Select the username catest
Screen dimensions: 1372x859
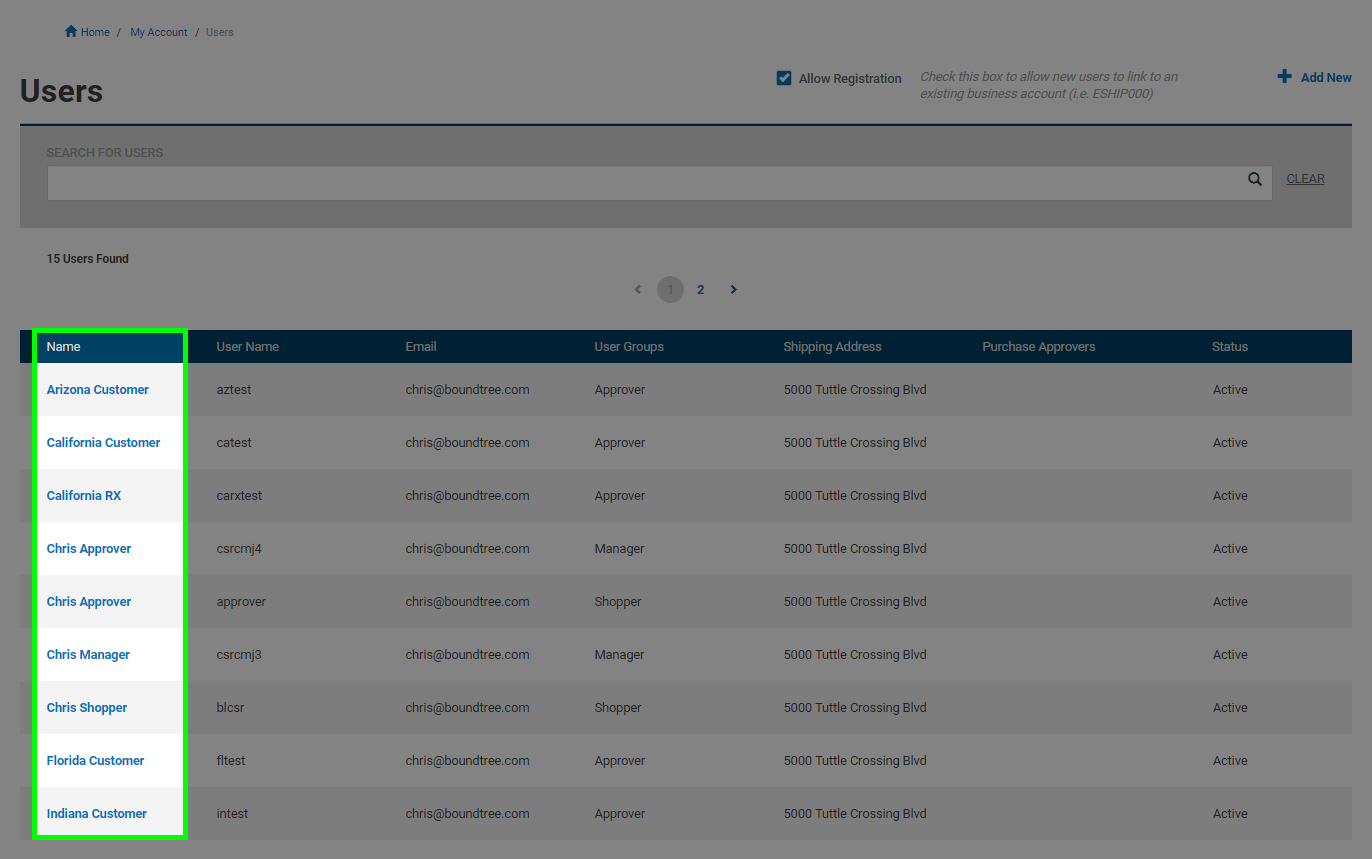(x=234, y=443)
